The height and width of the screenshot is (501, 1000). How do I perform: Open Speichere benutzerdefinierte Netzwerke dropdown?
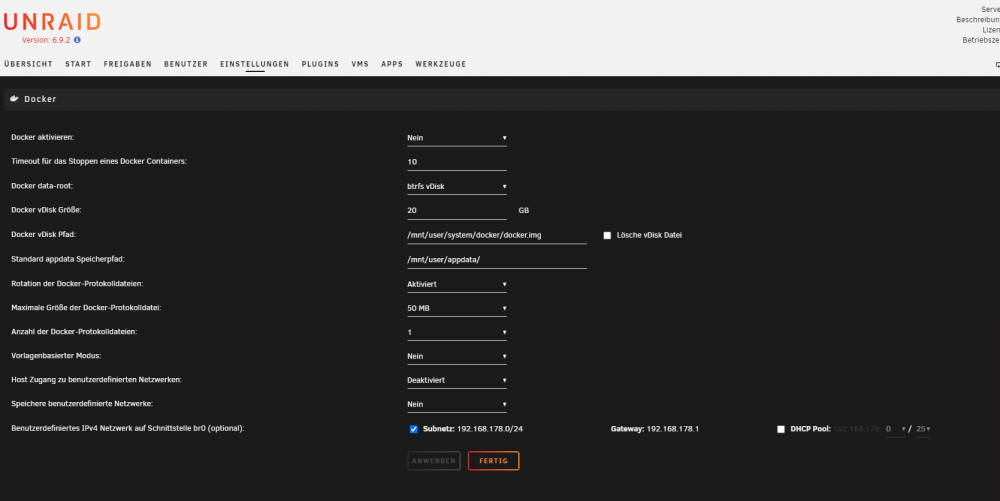pyautogui.click(x=457, y=404)
